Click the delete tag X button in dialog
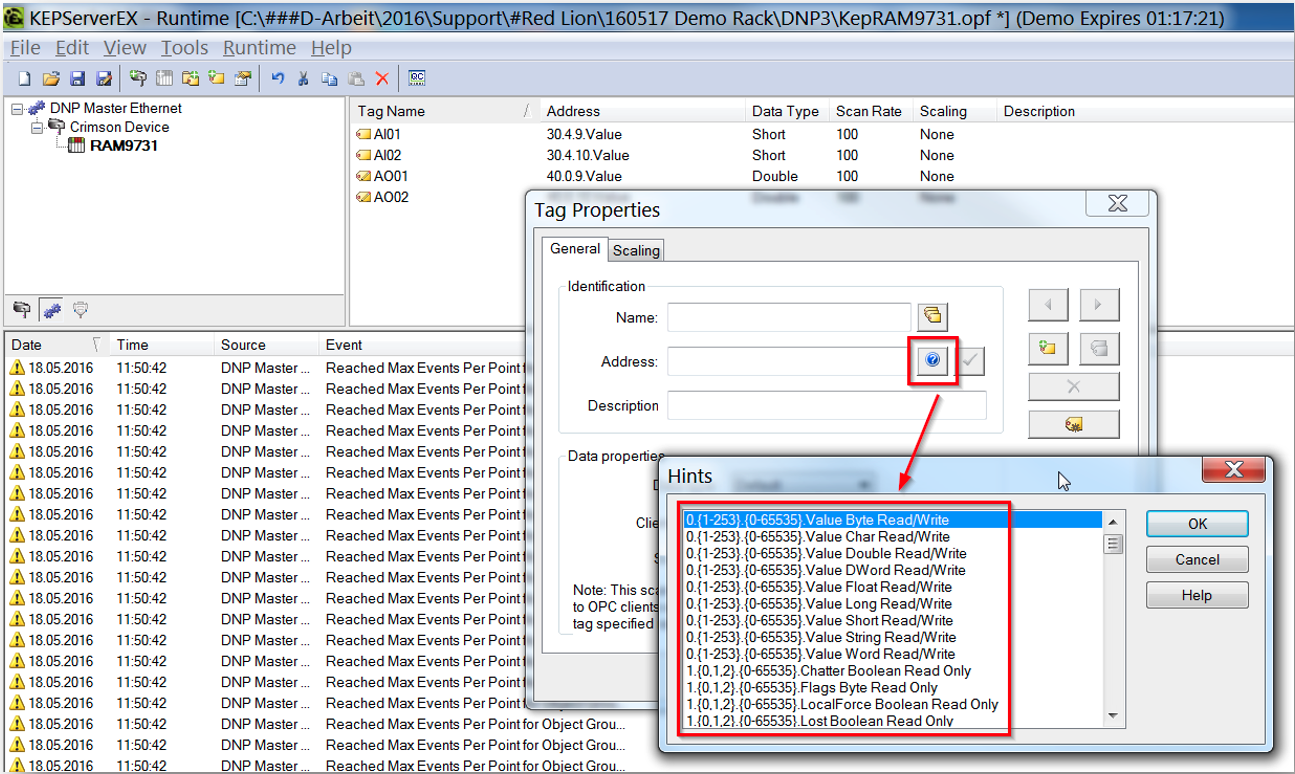Image resolution: width=1295 pixels, height=774 pixels. pyautogui.click(x=1074, y=386)
